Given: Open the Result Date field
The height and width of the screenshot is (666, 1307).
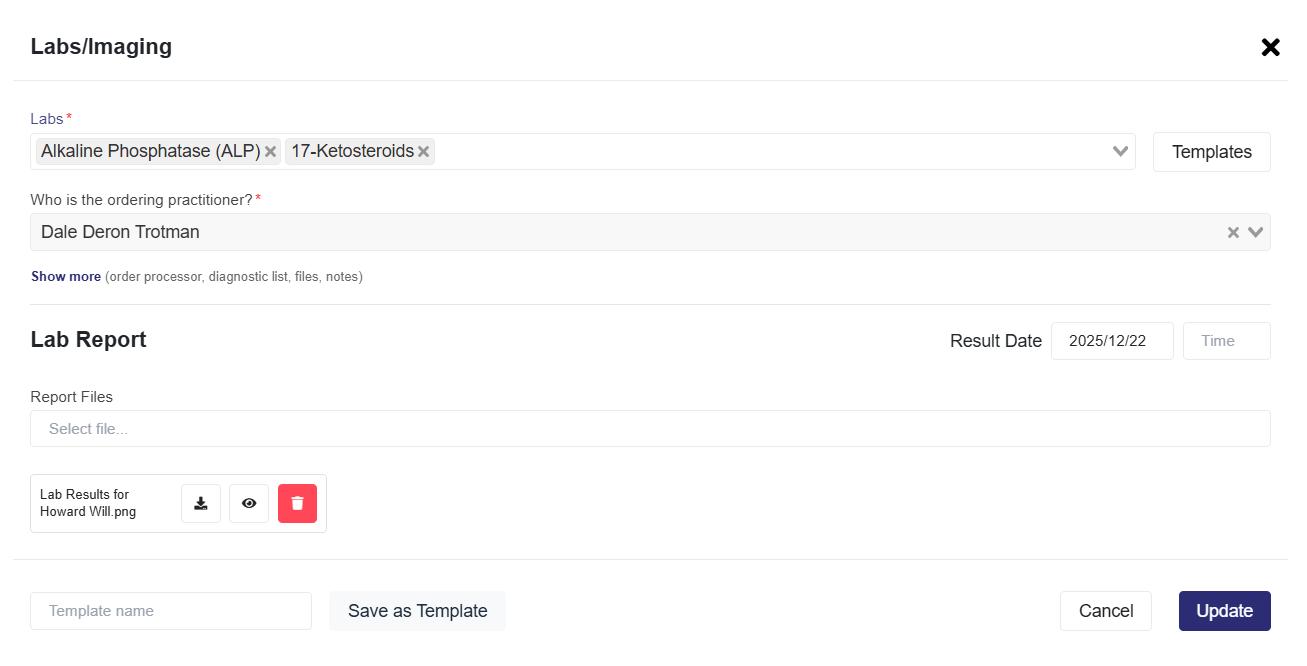Looking at the screenshot, I should click(x=1111, y=341).
